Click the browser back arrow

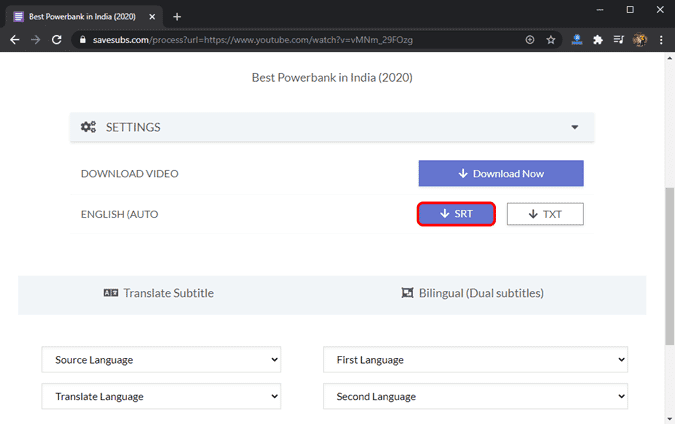pyautogui.click(x=14, y=40)
